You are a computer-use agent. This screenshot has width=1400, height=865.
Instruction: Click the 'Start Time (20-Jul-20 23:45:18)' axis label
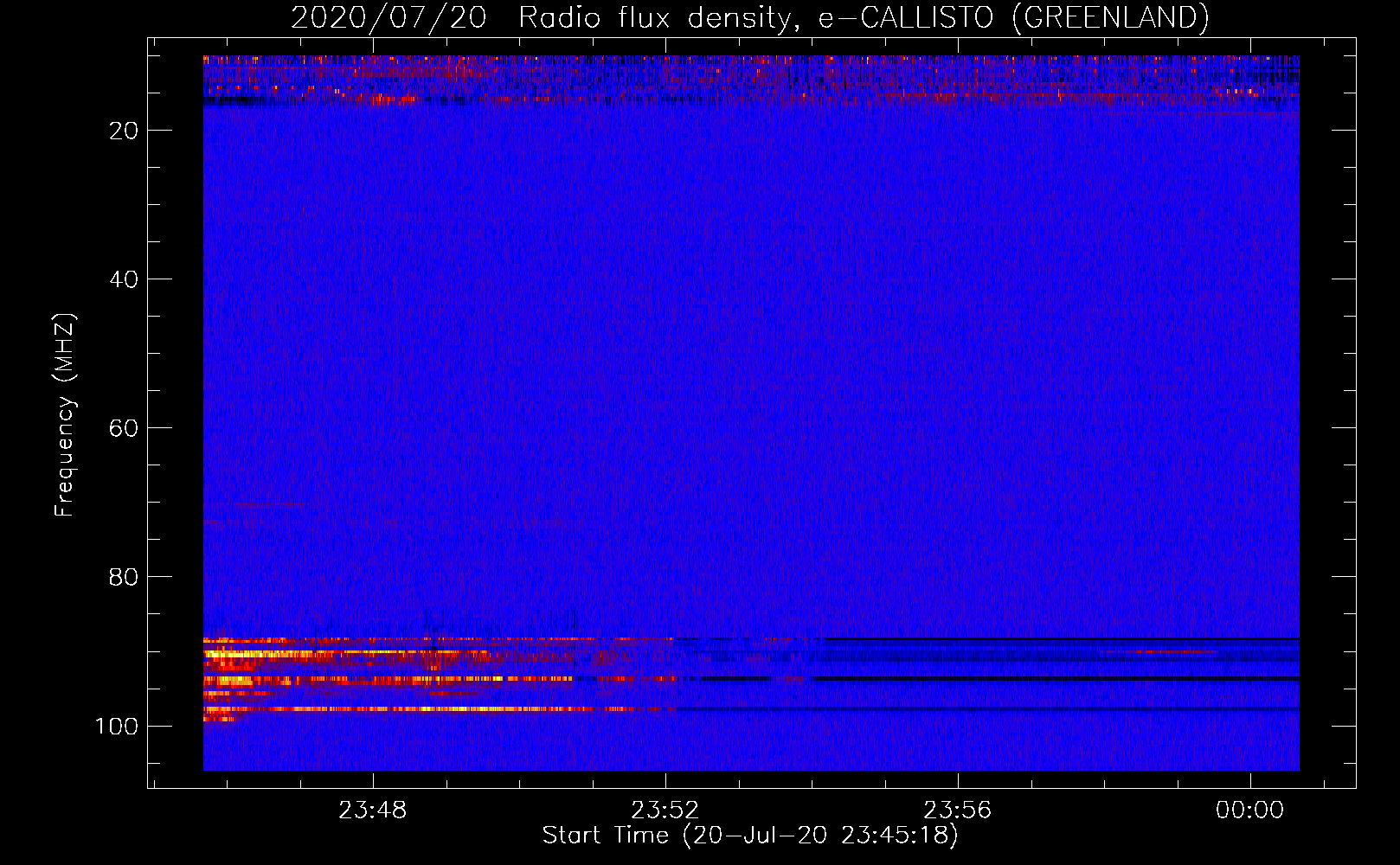(x=750, y=836)
